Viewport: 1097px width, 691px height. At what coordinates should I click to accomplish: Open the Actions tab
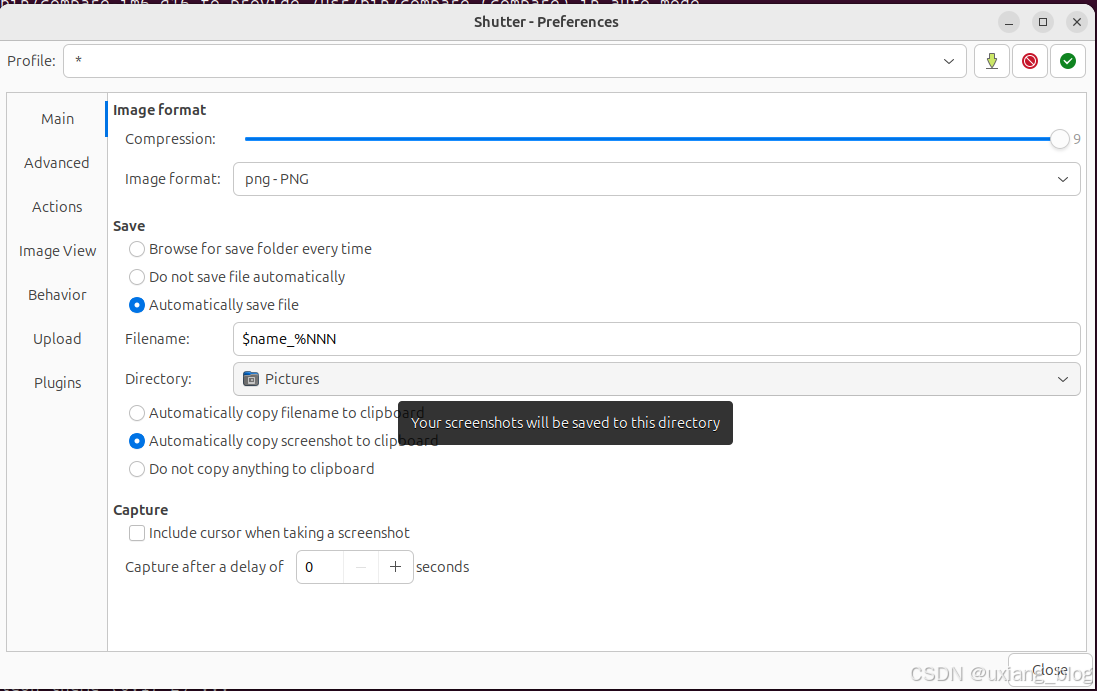click(x=57, y=207)
